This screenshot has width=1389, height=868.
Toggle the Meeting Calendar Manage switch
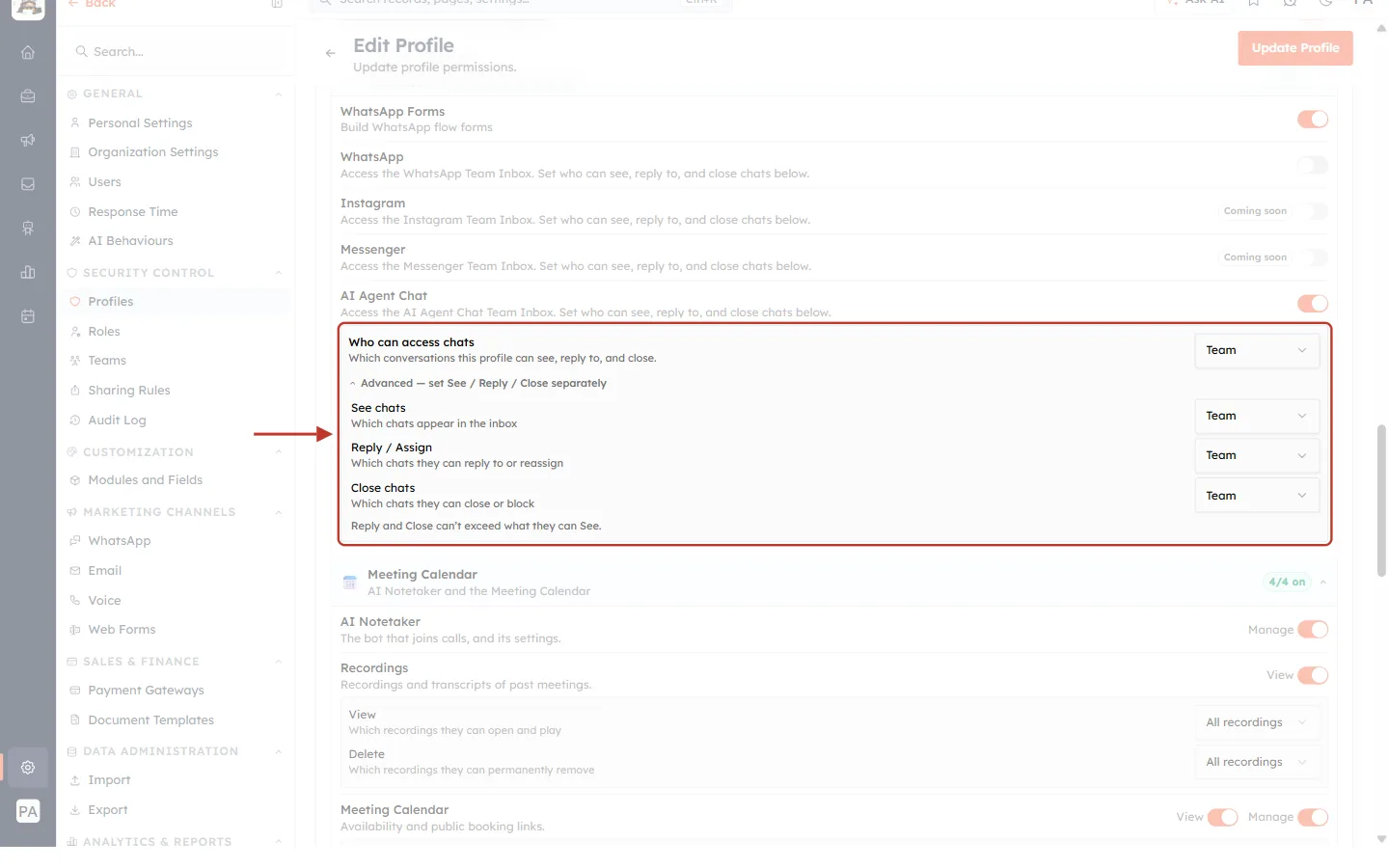pos(1313,818)
